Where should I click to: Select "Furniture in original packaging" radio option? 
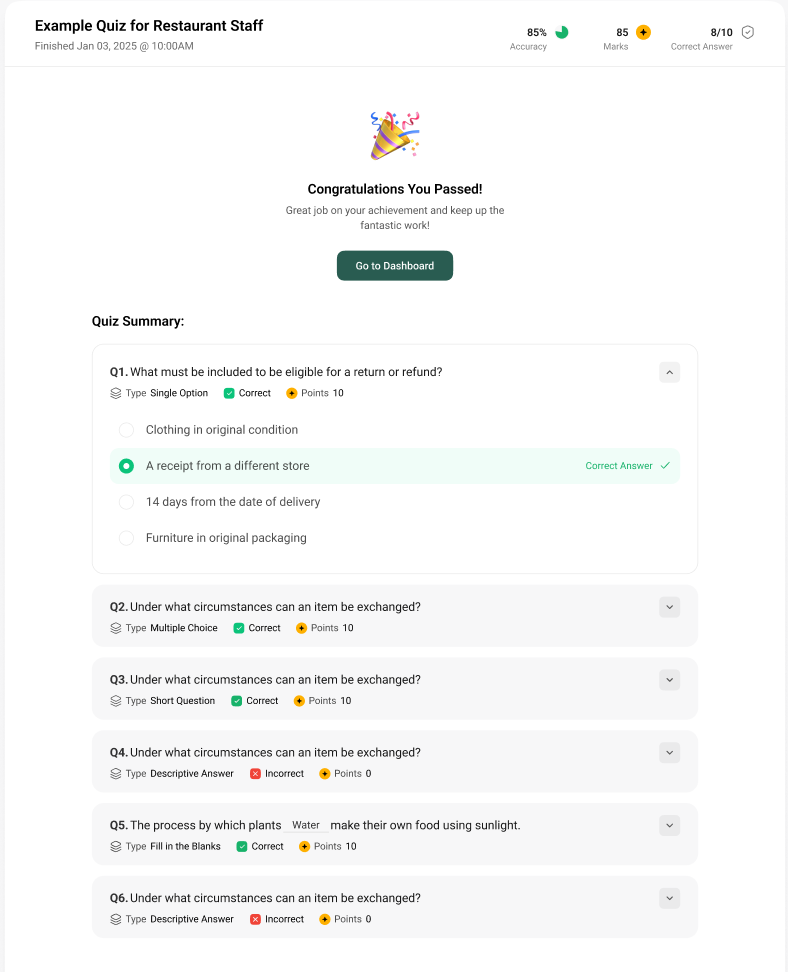point(126,538)
